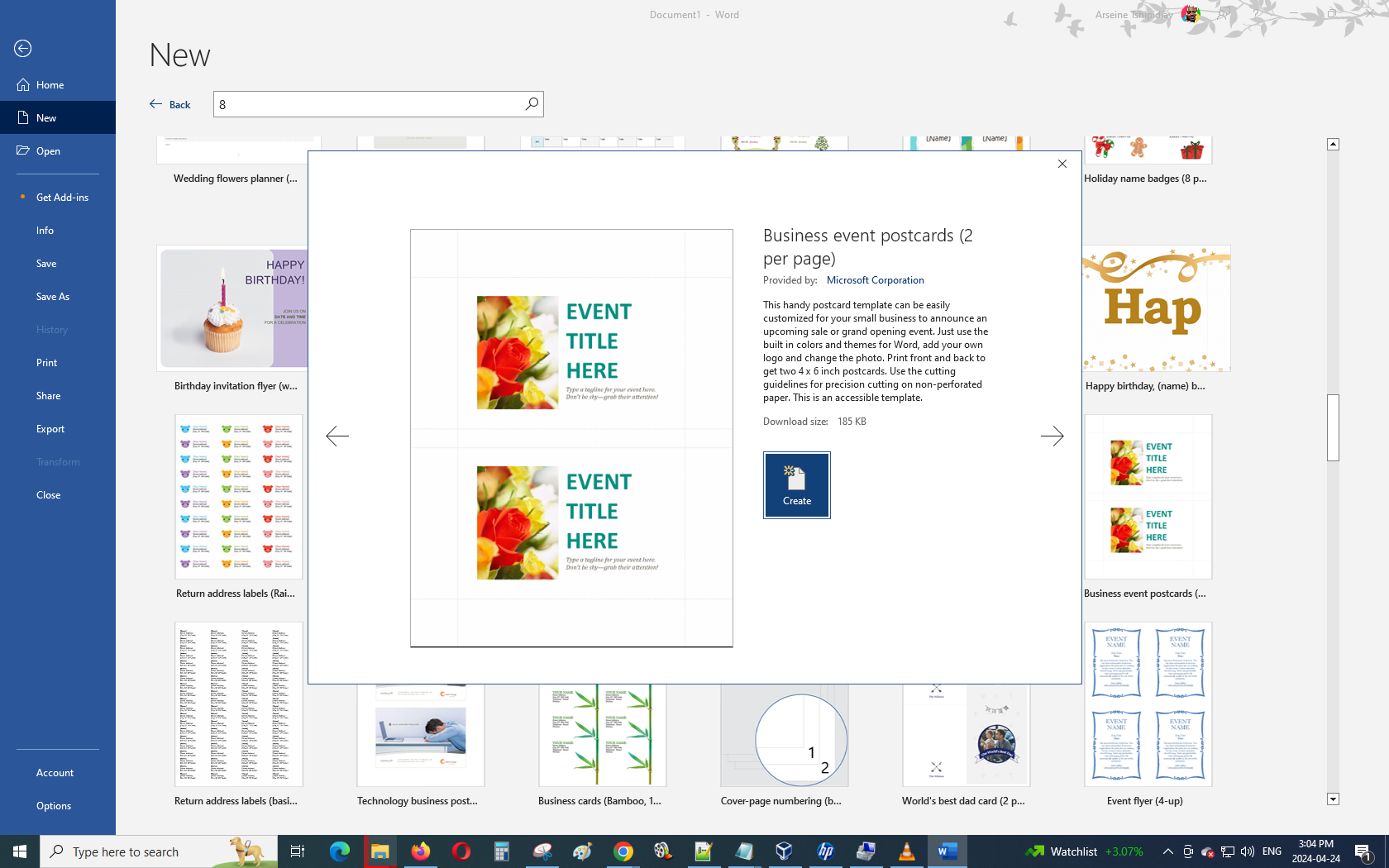Screen dimensions: 1389x868
Task: Open Microsoft Corporation provider link
Action: tap(875, 280)
